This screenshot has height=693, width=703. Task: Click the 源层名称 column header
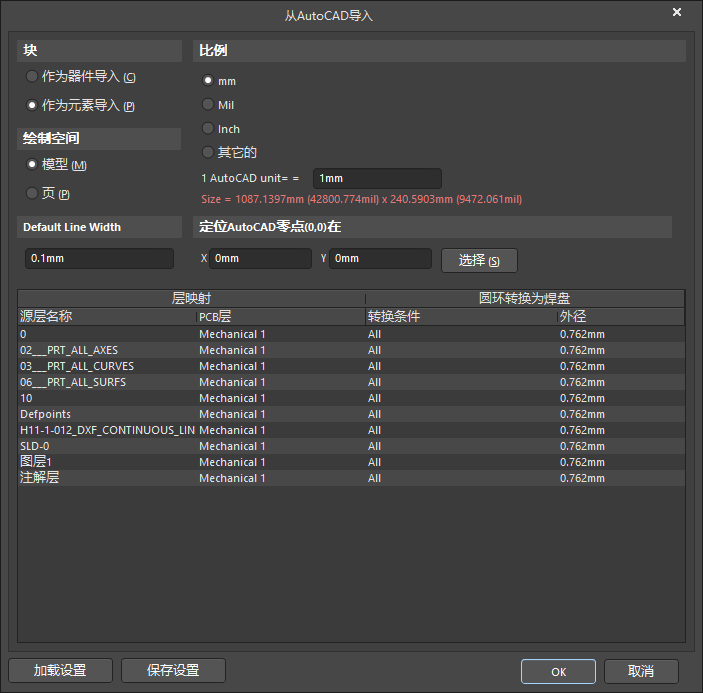coord(107,316)
